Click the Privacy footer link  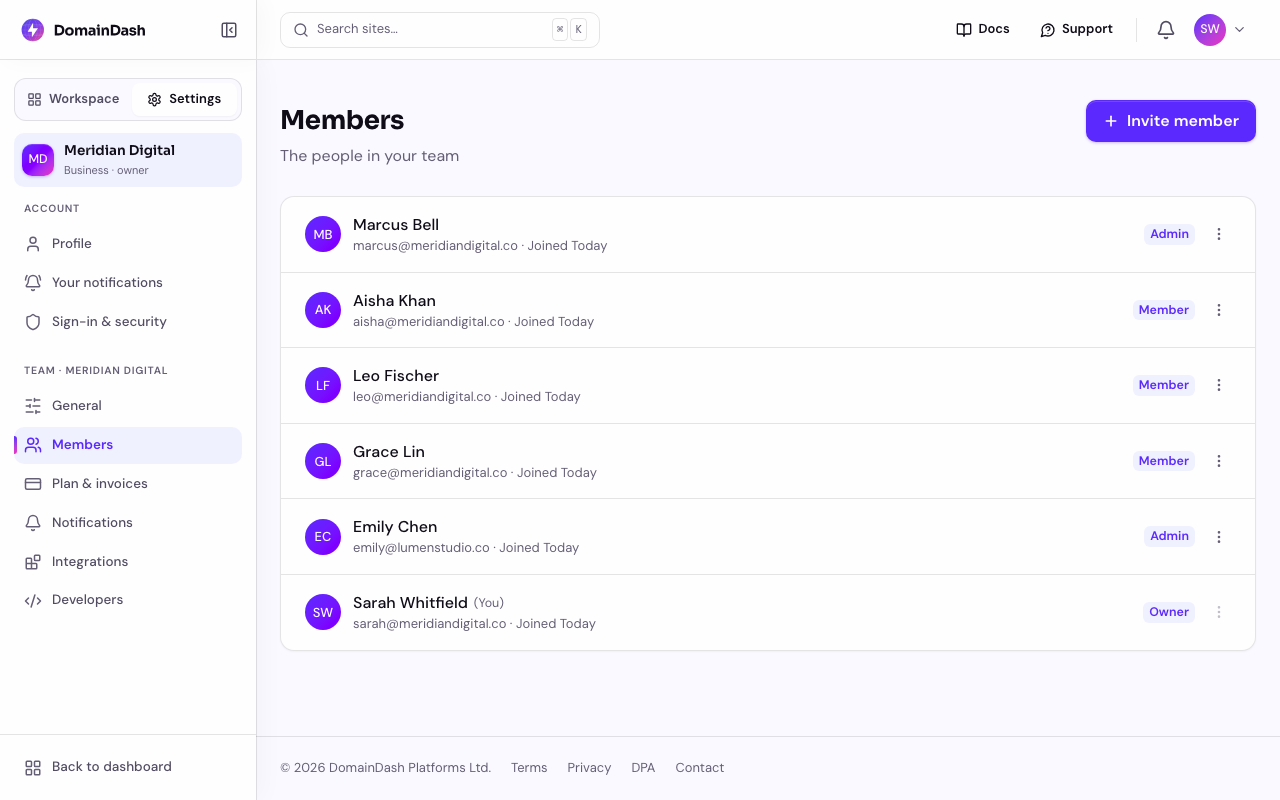(589, 768)
